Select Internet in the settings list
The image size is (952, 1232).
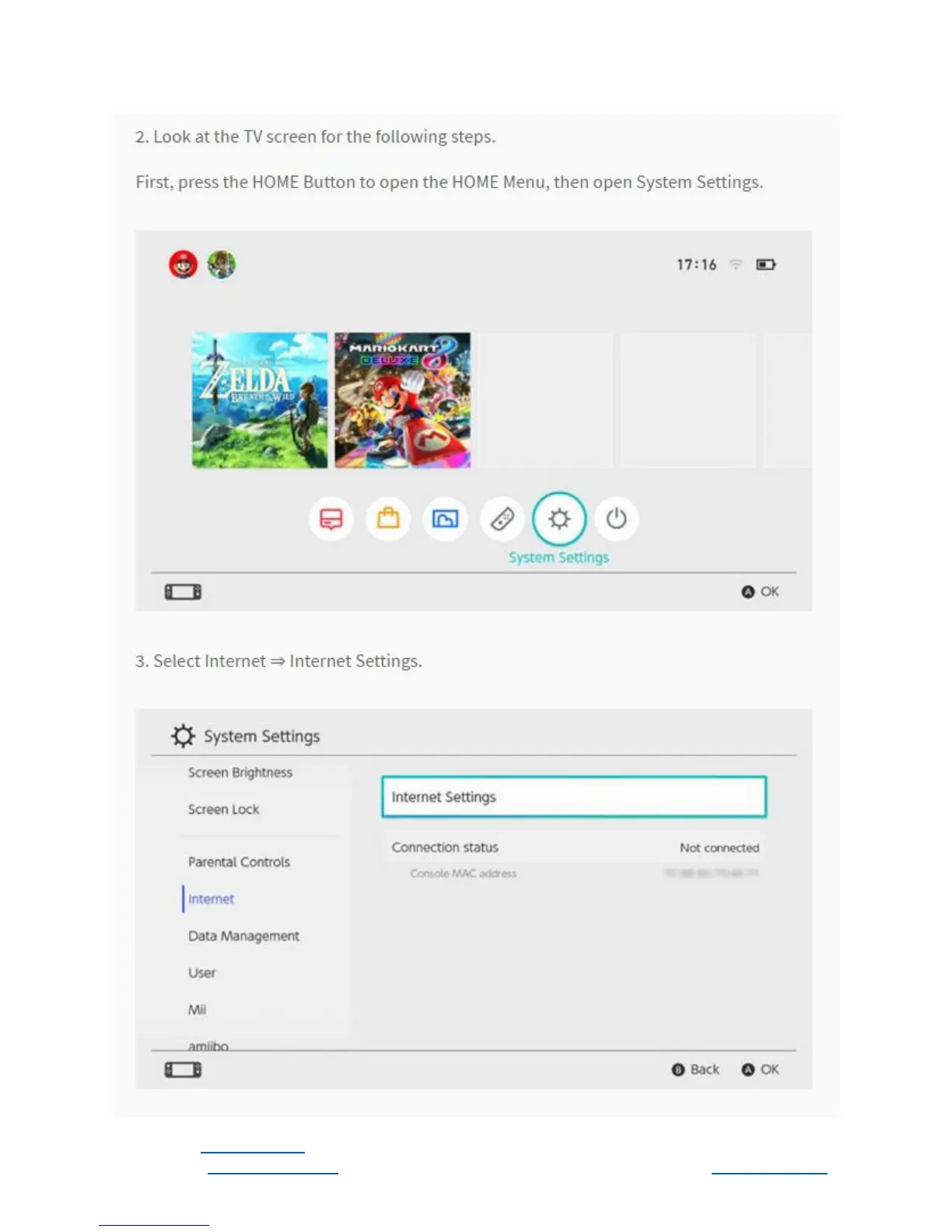pos(211,899)
